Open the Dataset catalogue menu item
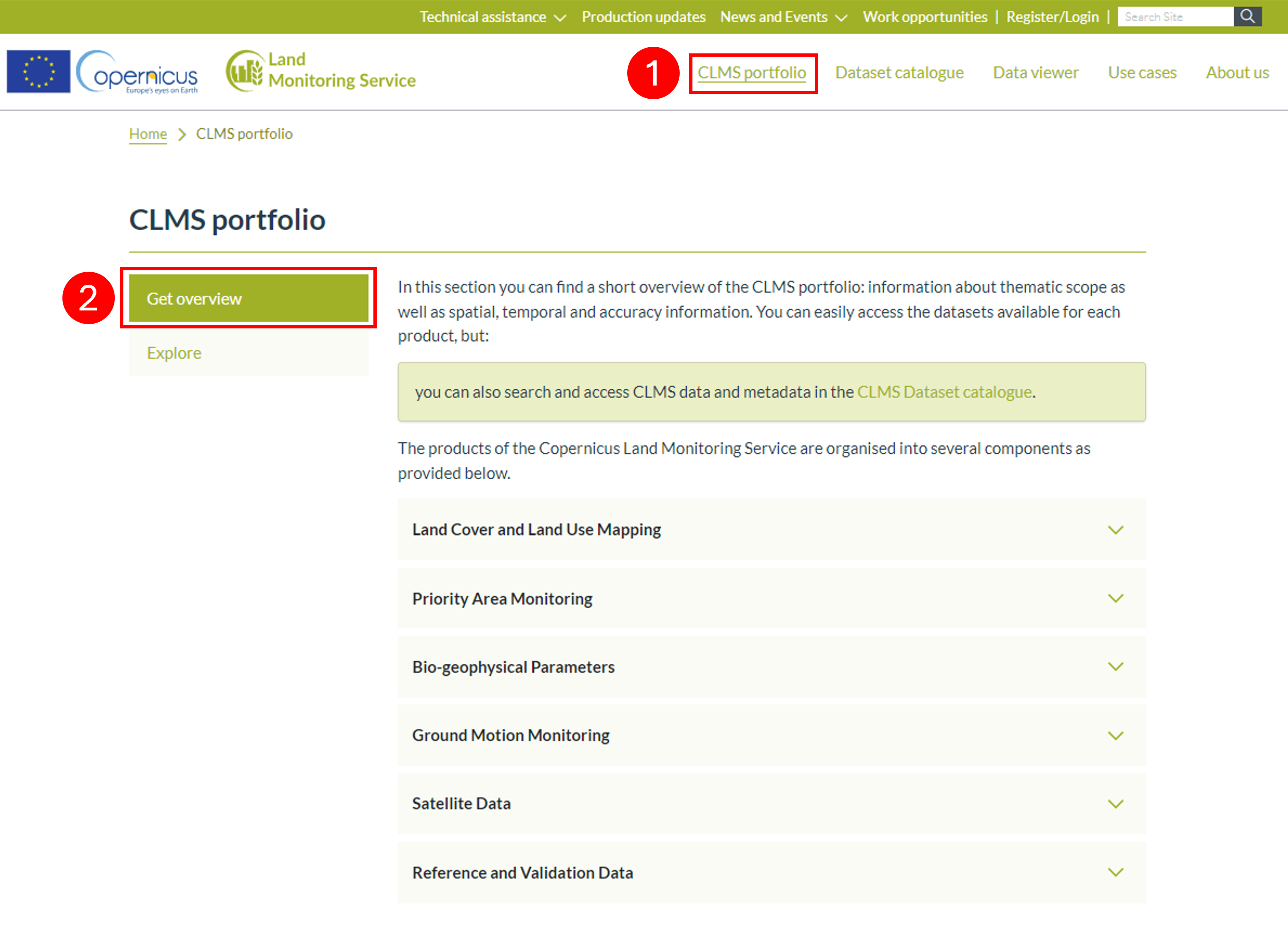Screen dimensions: 1288x929 (899, 73)
